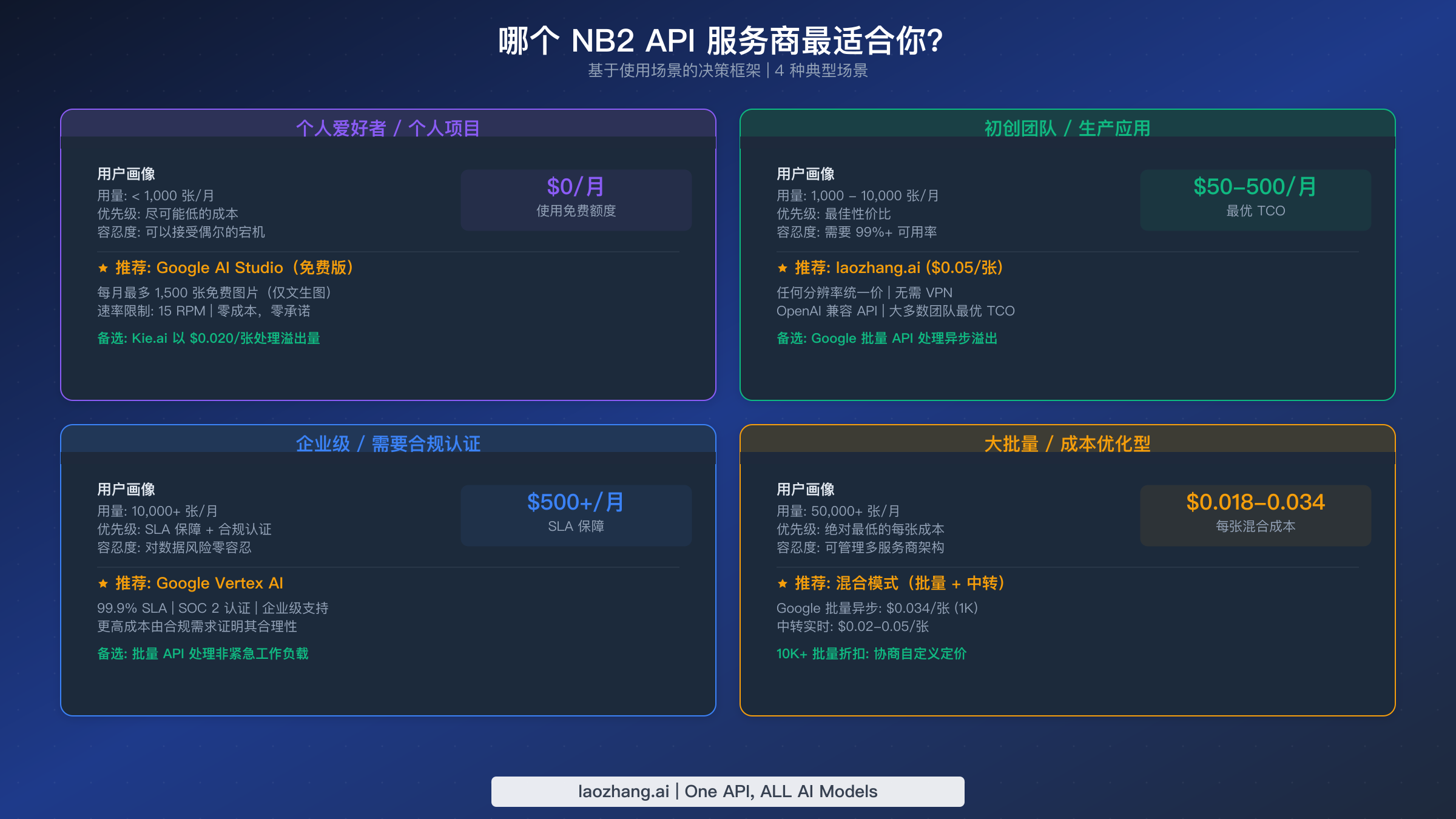Click the 备选: Kie.ai 溢出量 alternative link
Screen dimensions: 1456x819
pyautogui.click(x=209, y=339)
